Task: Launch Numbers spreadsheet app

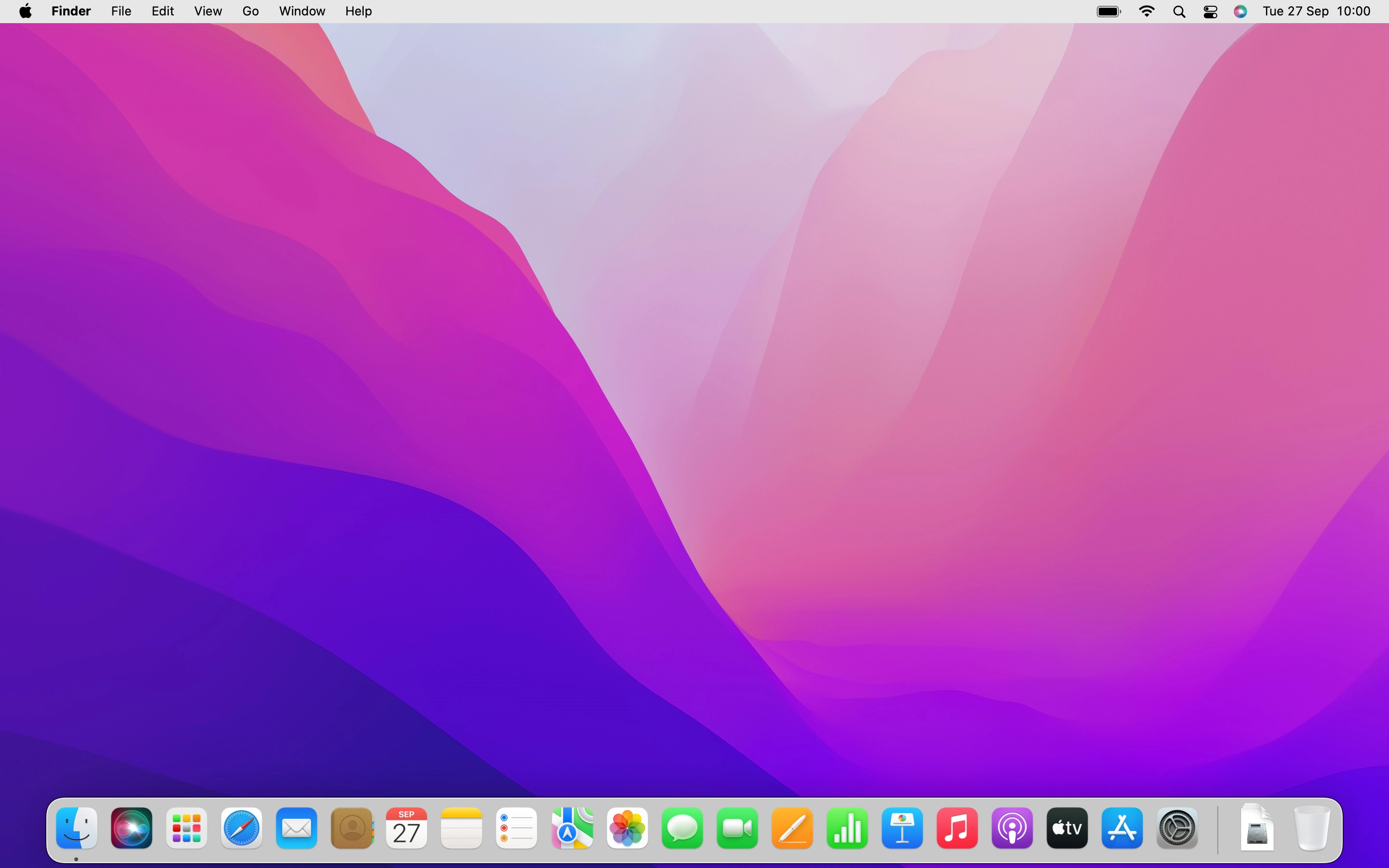Action: [x=847, y=828]
